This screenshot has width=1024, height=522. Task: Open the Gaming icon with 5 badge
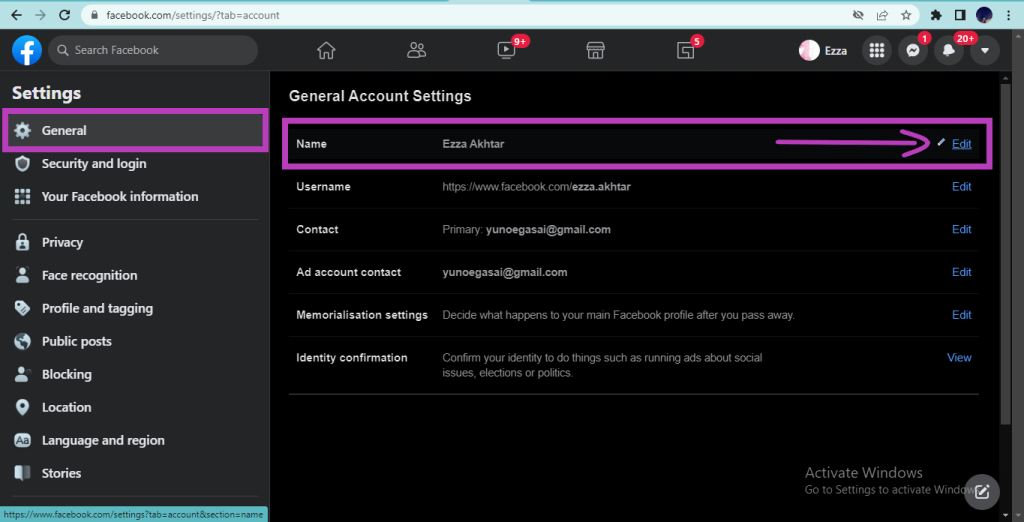pyautogui.click(x=685, y=50)
